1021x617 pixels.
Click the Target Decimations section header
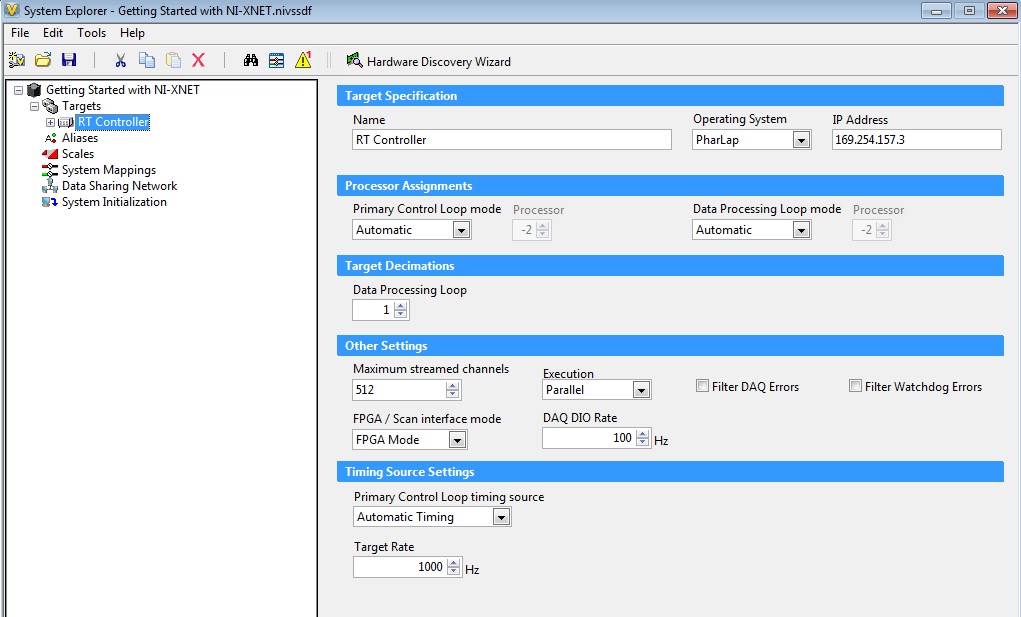point(670,266)
